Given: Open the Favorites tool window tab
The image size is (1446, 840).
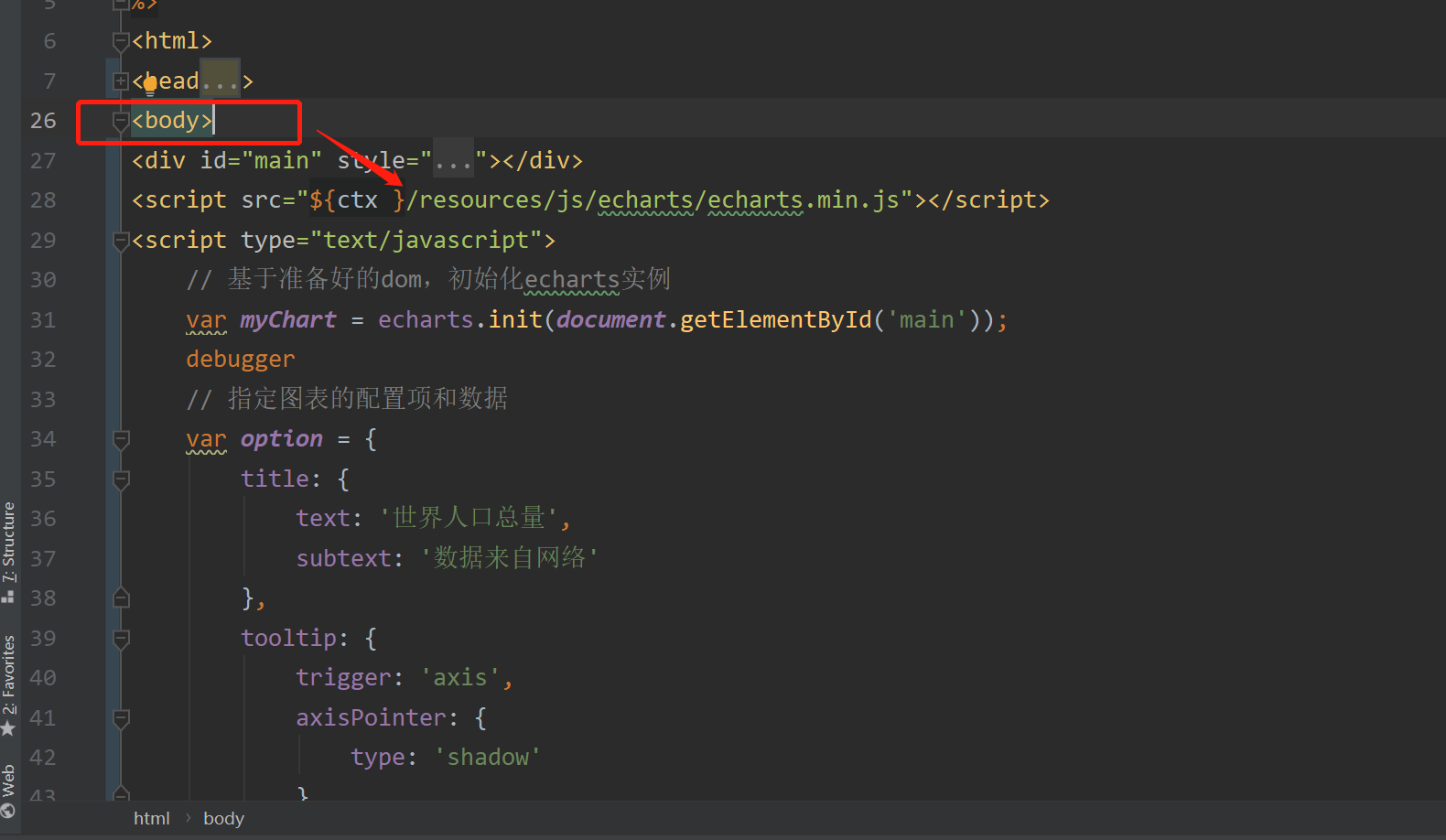Looking at the screenshot, I should pos(9,685).
